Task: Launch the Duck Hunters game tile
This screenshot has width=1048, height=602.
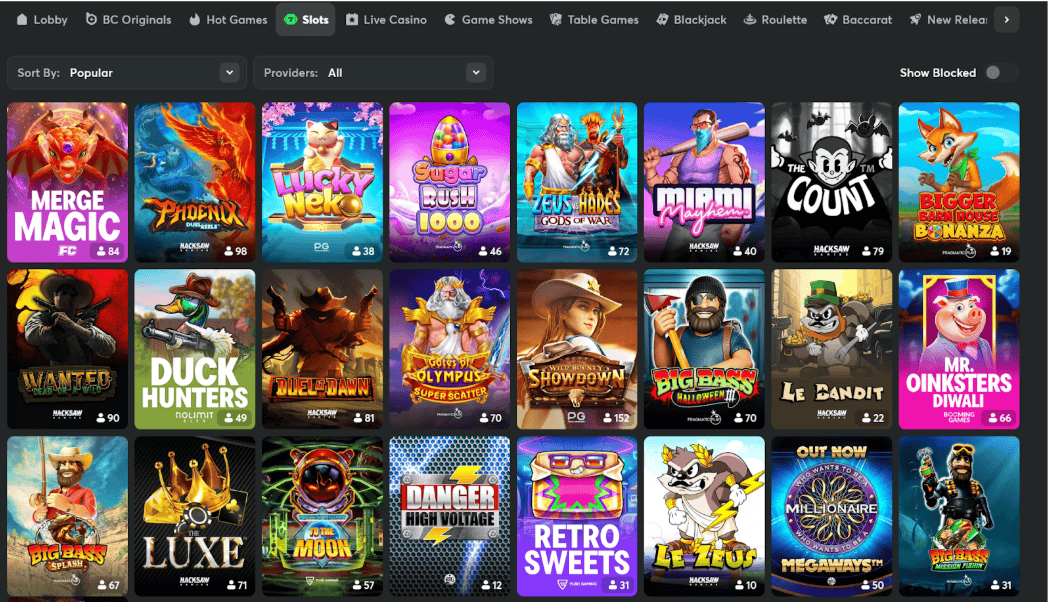Action: coord(195,348)
